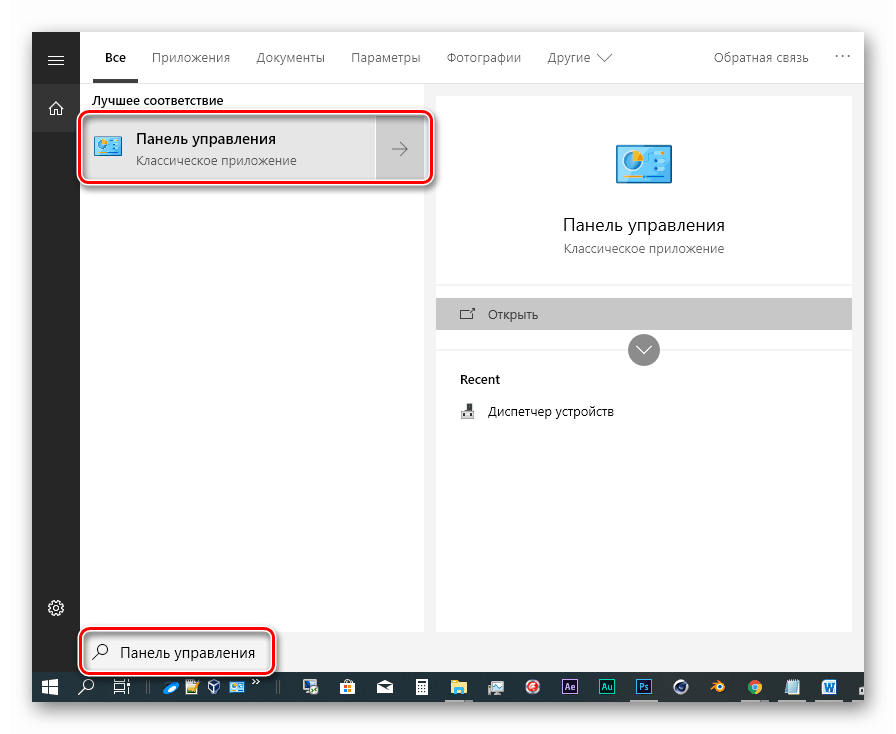The image size is (896, 734).
Task: Launch After Effects from the taskbar
Action: [x=569, y=687]
